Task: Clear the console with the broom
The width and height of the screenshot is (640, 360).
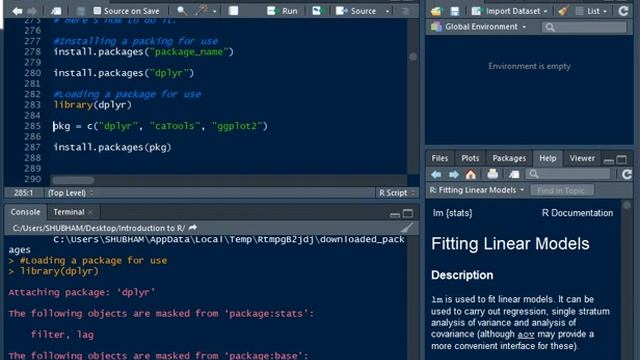Action: tap(407, 228)
